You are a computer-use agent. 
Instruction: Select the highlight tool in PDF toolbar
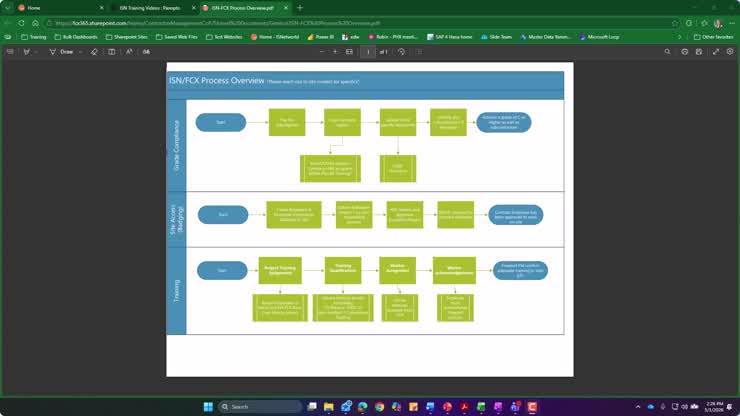click(26, 52)
